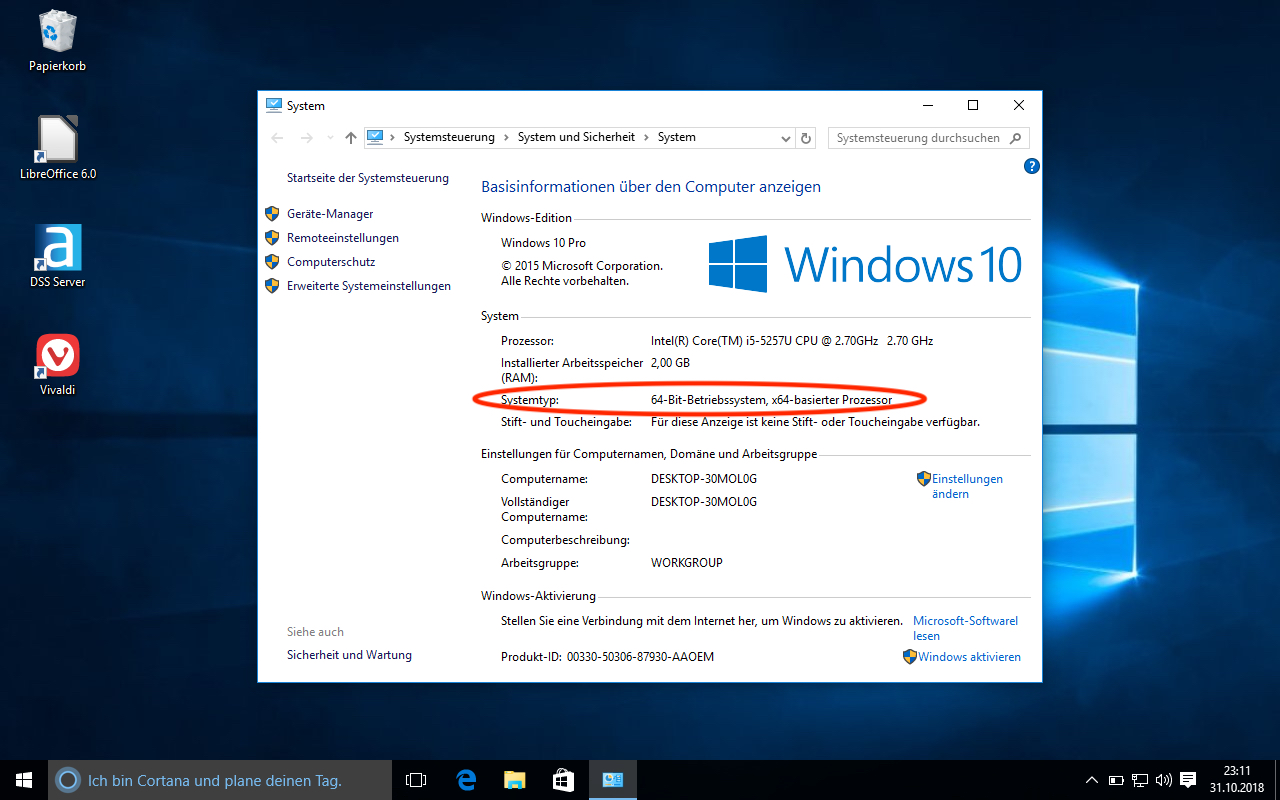Open Remoteeinstellungen link

pos(343,238)
